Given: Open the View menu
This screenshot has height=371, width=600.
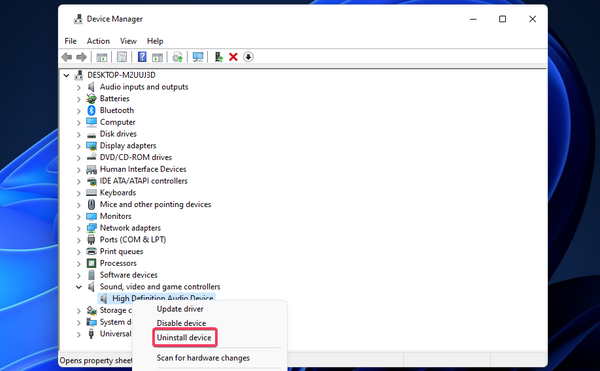Looking at the screenshot, I should point(128,41).
